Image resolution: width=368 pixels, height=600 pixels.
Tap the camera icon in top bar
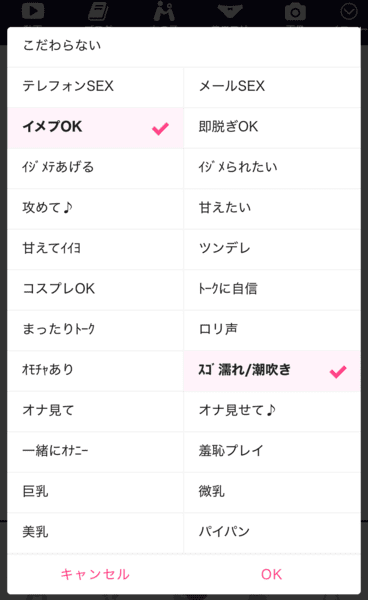(295, 11)
